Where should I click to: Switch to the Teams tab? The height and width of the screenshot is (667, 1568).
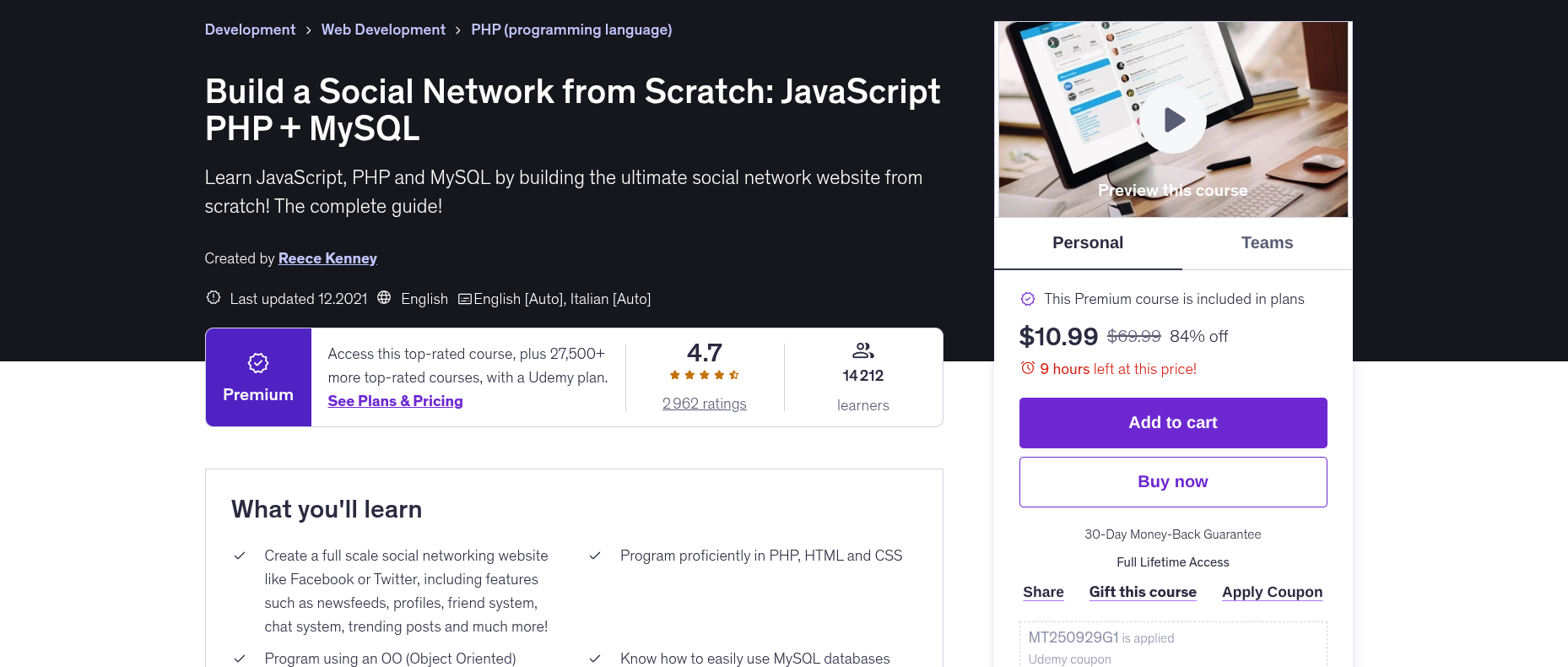(x=1267, y=243)
